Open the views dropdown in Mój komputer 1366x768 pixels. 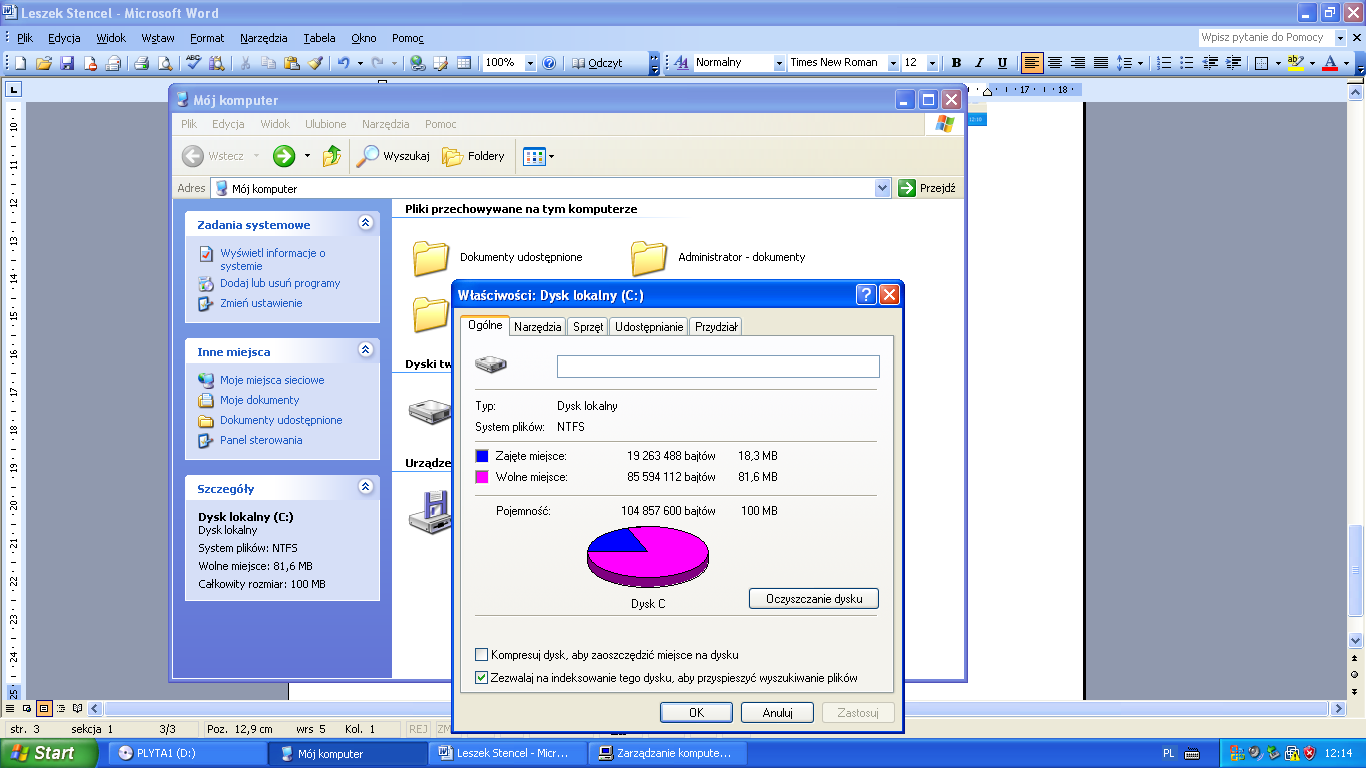551,156
